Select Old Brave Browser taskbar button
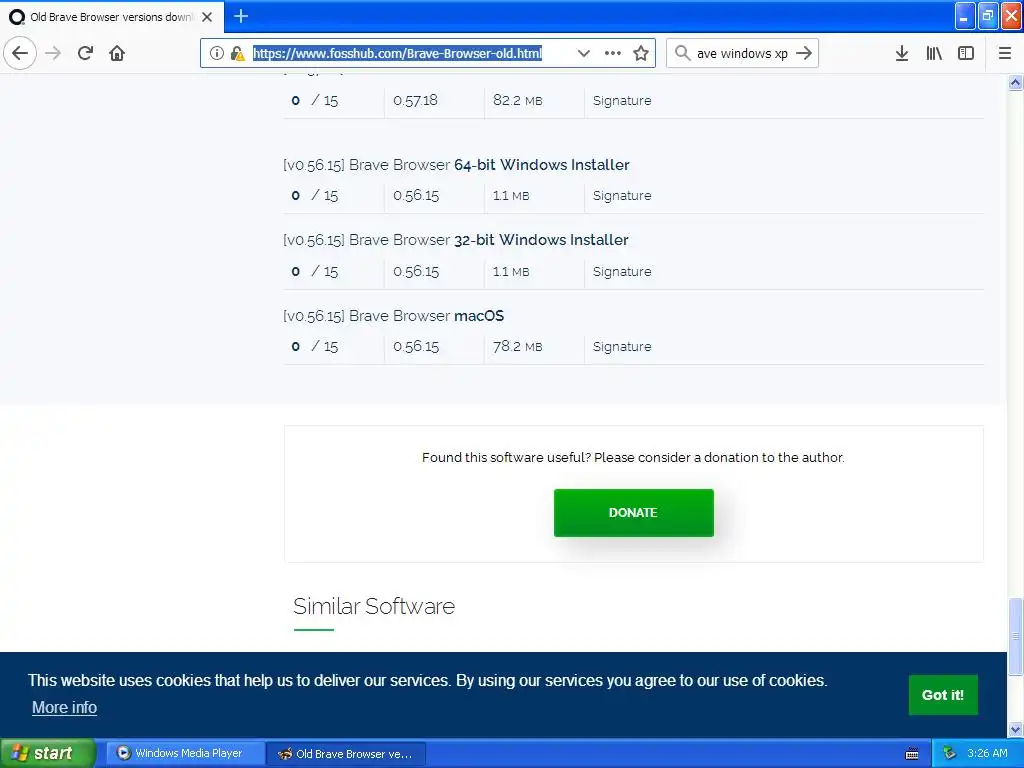 click(347, 754)
